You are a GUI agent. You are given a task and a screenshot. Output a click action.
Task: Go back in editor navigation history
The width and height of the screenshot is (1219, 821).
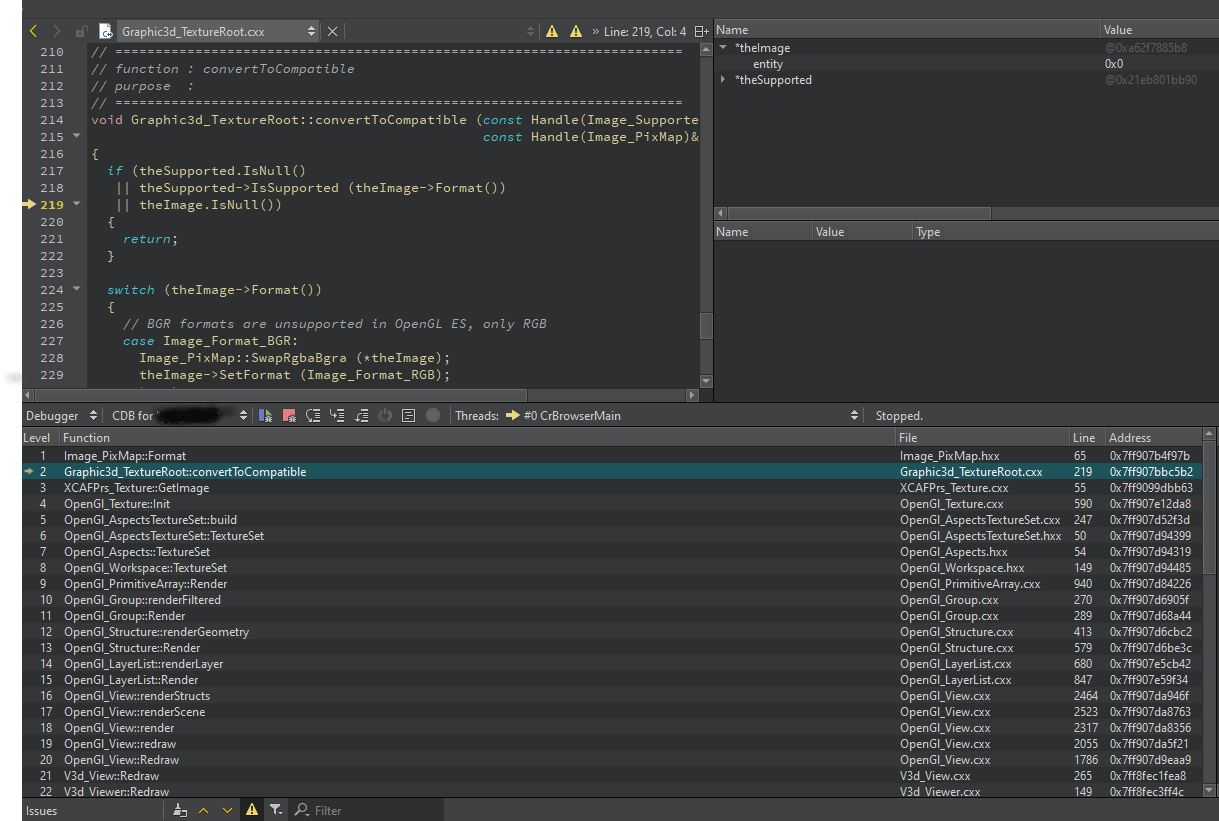pos(33,32)
